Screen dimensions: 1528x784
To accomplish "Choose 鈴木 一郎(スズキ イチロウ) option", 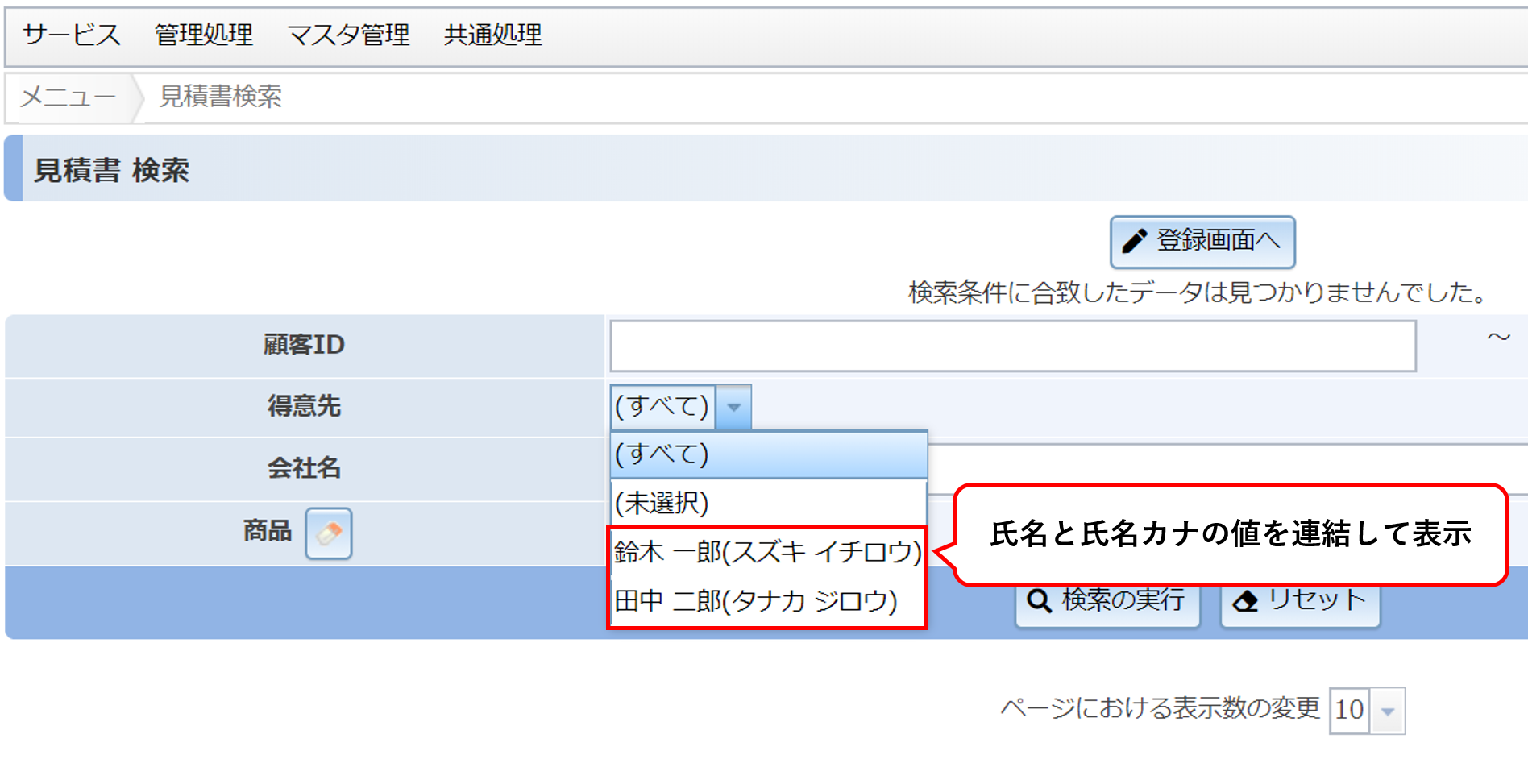I will [x=767, y=552].
